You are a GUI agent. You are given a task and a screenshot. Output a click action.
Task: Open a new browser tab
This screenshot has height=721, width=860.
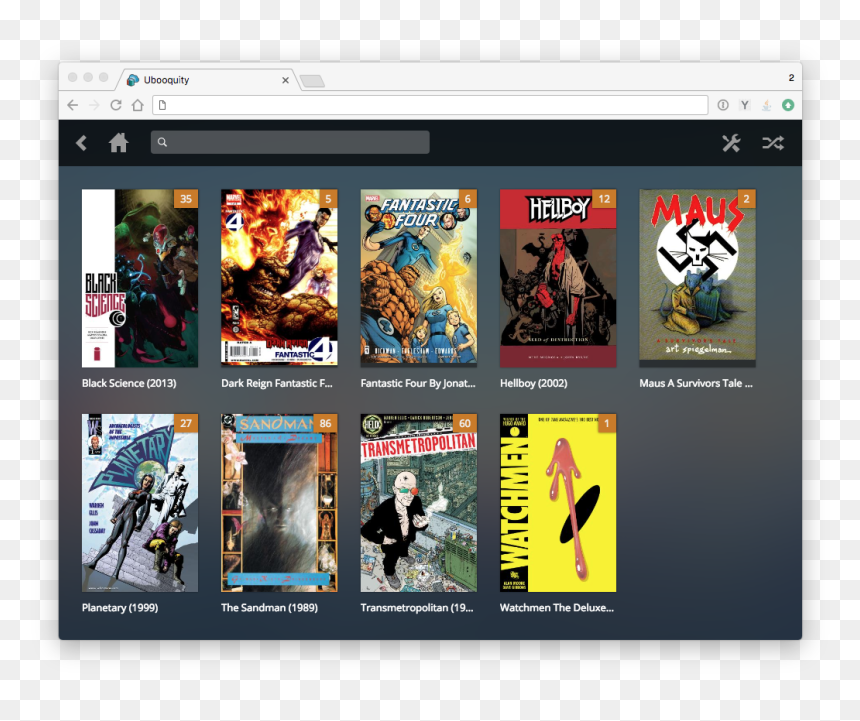pyautogui.click(x=313, y=81)
